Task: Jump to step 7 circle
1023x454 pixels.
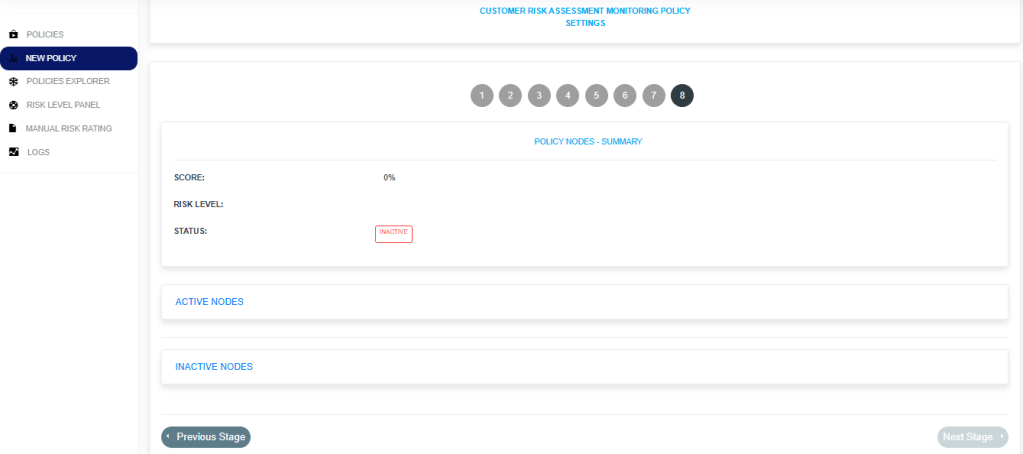Action: tap(653, 95)
